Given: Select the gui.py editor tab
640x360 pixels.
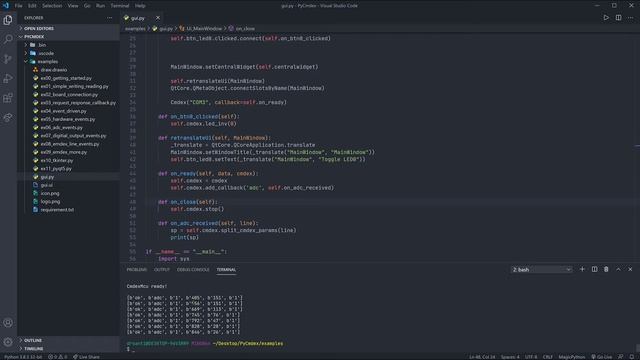Looking at the screenshot, I should coord(142,18).
